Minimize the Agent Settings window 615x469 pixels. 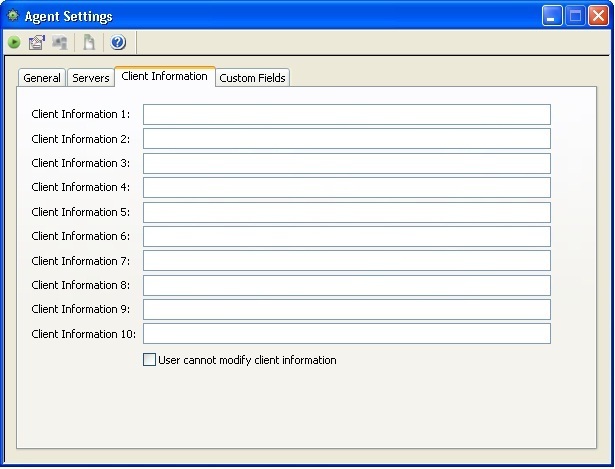click(552, 16)
